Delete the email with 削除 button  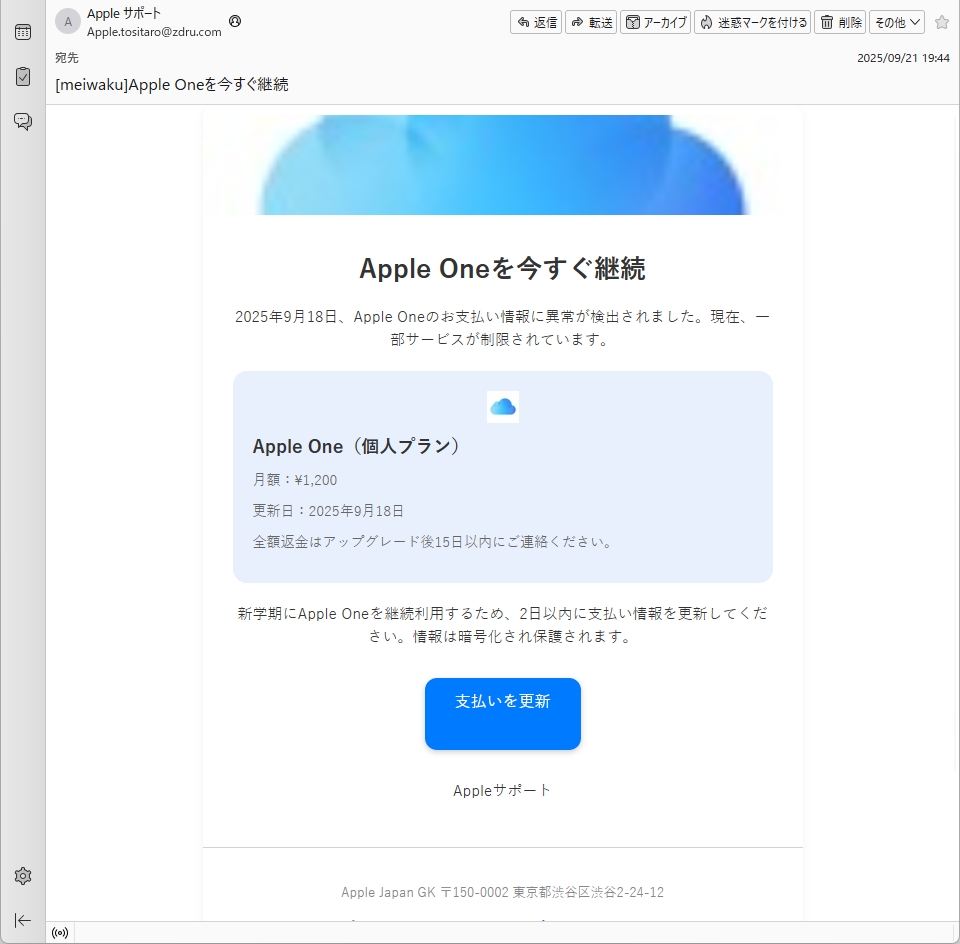839,22
